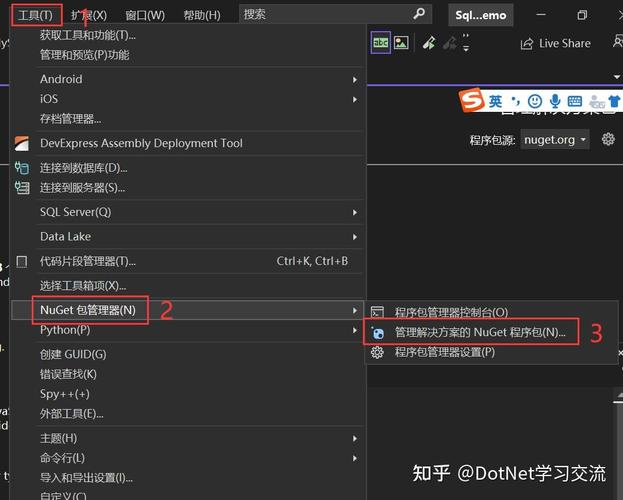Click the package manager console icon
The image size is (623, 500).
click(377, 312)
